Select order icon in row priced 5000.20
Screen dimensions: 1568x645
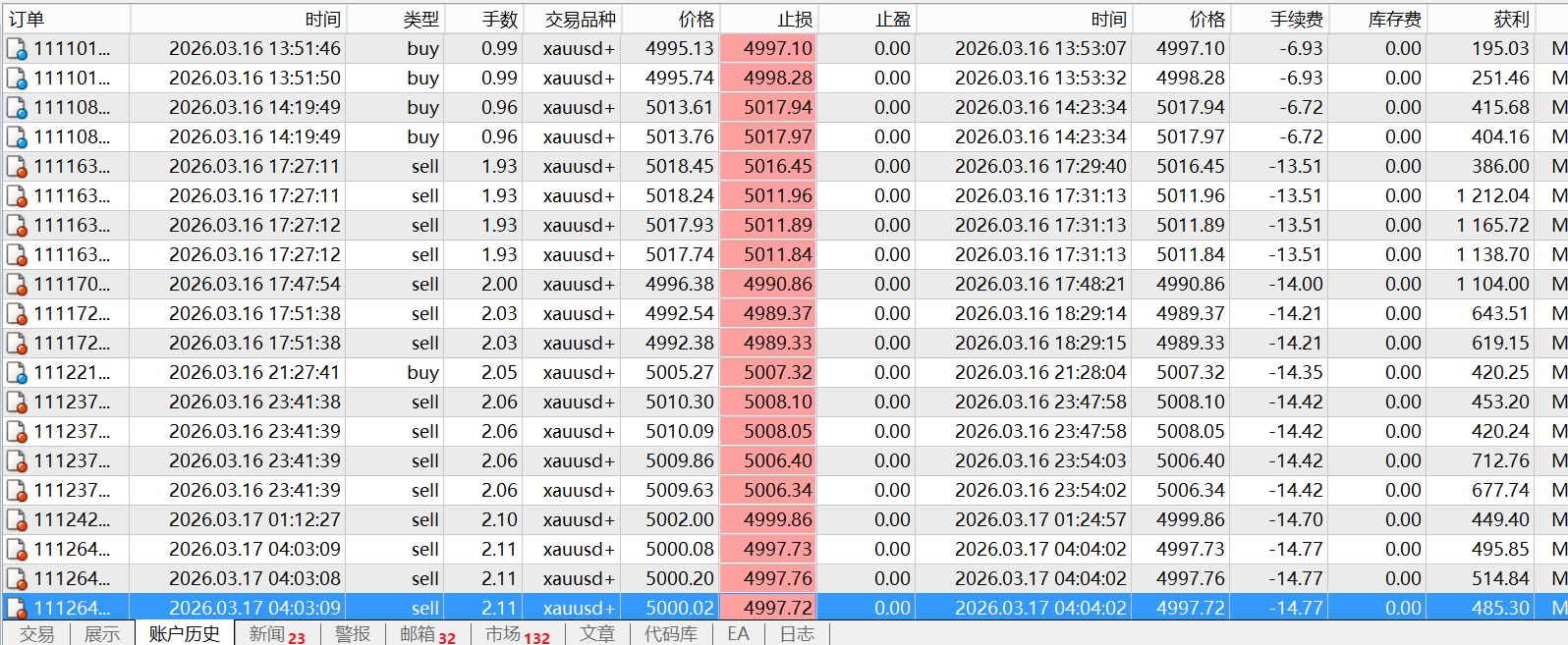[x=17, y=578]
